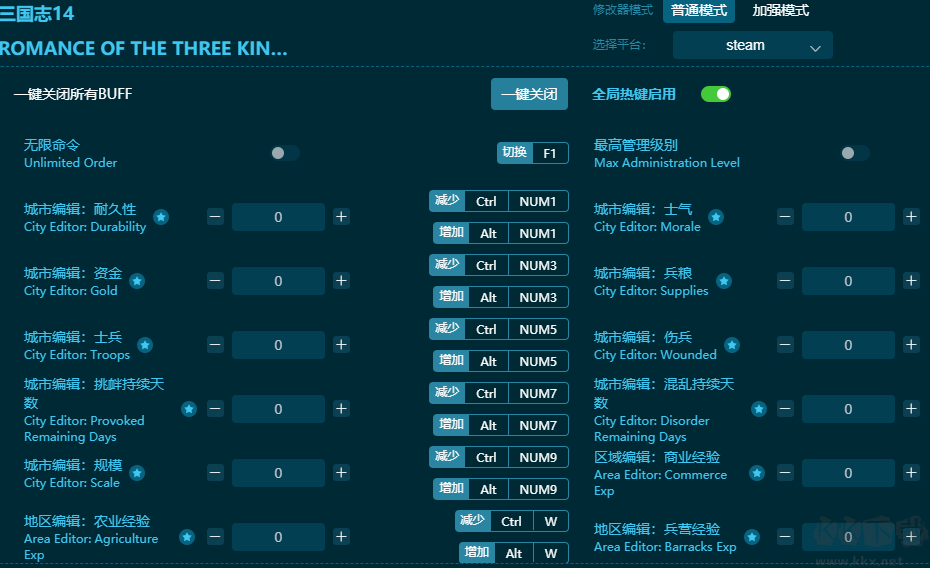This screenshot has height=568, width=930.
Task: Click star icon beside Commerce Exp
Action: point(756,473)
